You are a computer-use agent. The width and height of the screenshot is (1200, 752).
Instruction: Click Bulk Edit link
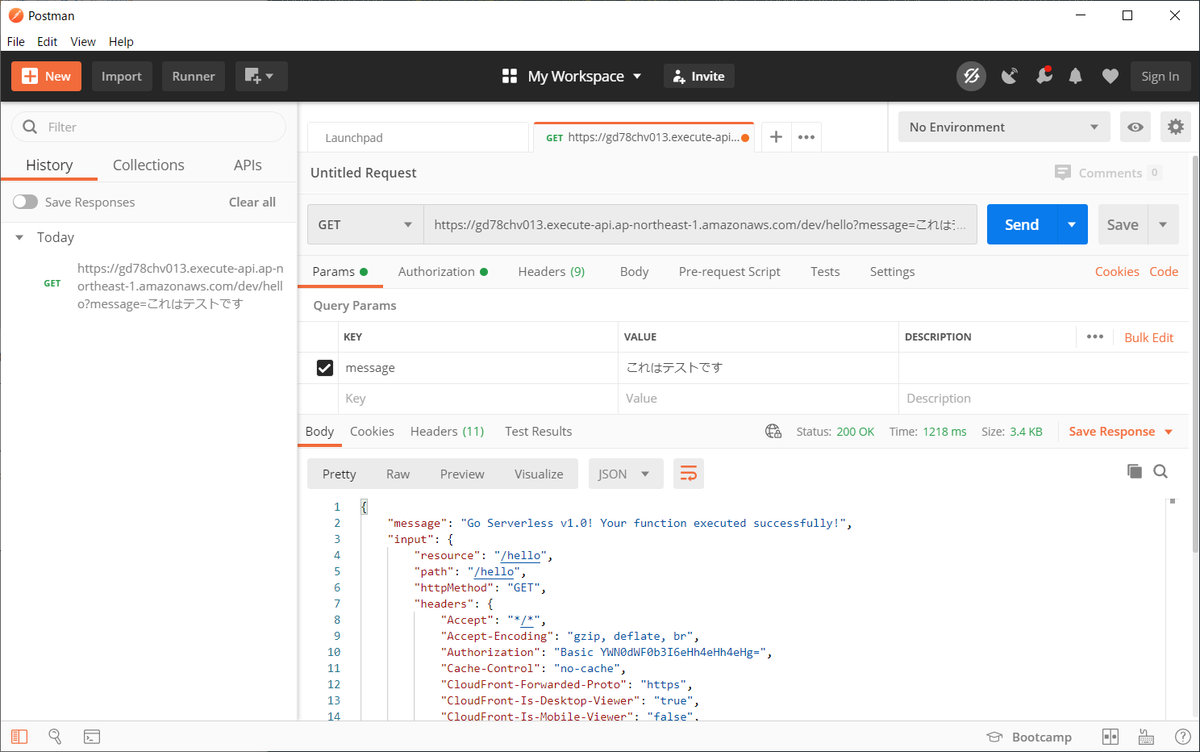(1149, 338)
